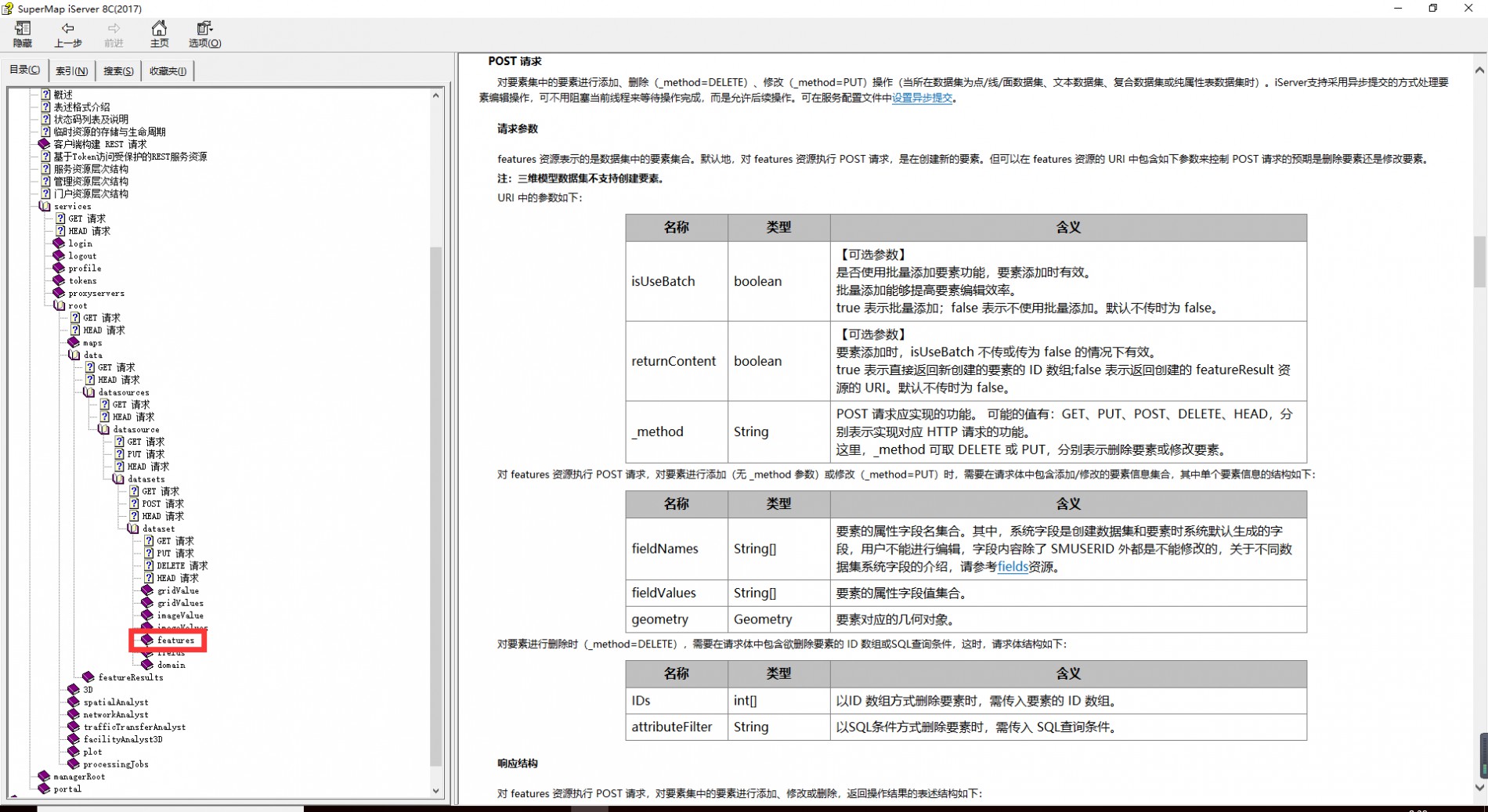Click the gridValues book icon
The height and width of the screenshot is (812, 1488).
click(x=147, y=602)
